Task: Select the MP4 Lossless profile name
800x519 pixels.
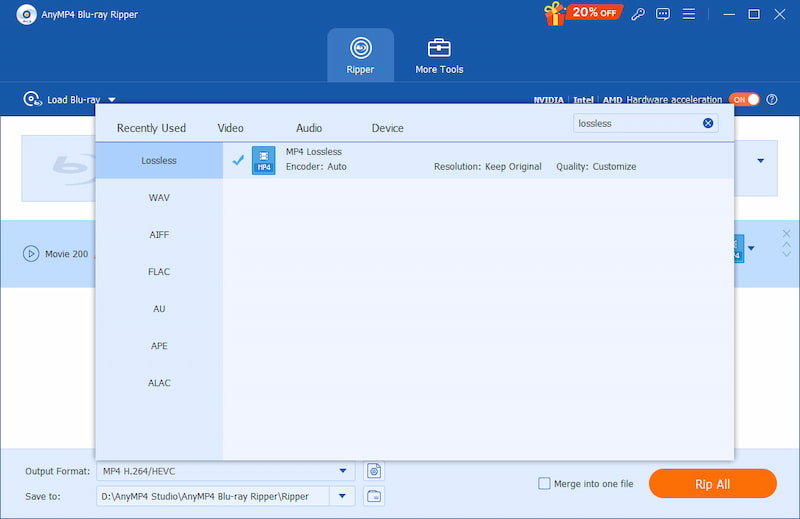Action: click(x=313, y=152)
